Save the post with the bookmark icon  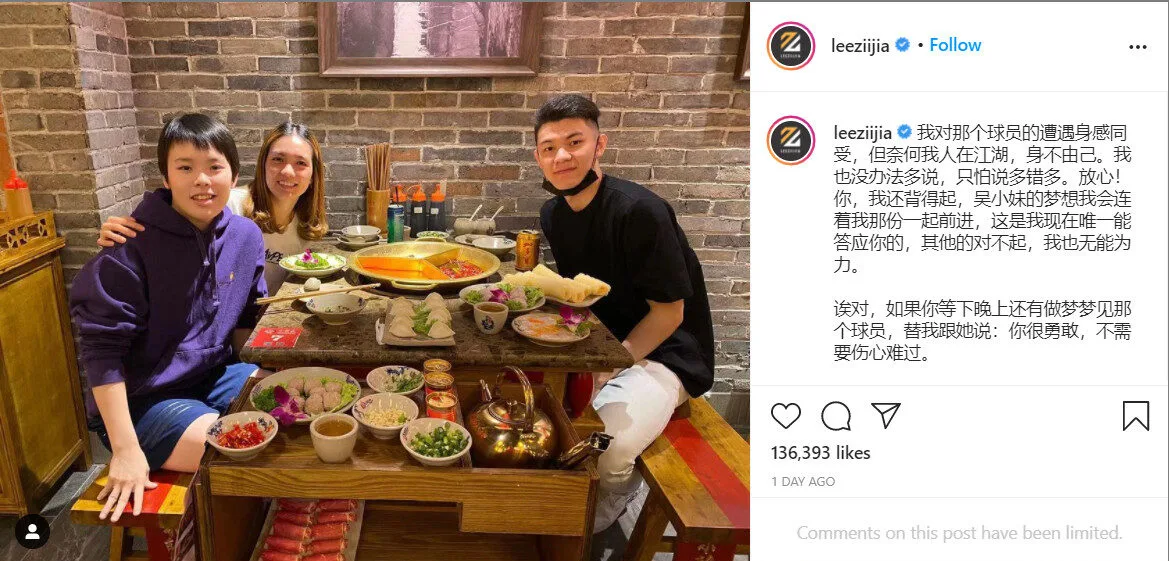[1135, 416]
